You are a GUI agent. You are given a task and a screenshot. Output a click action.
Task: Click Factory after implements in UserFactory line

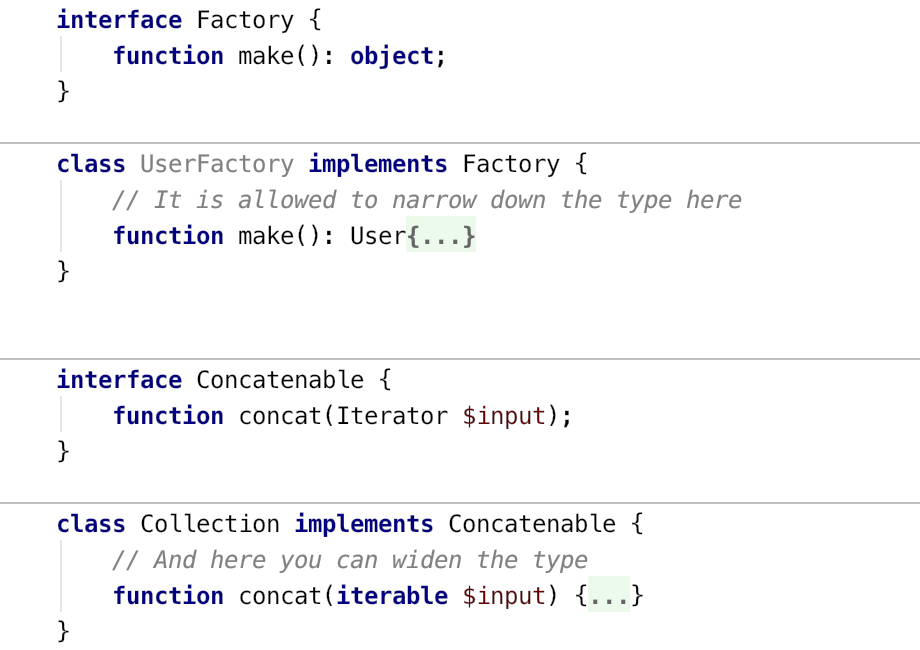(x=511, y=164)
